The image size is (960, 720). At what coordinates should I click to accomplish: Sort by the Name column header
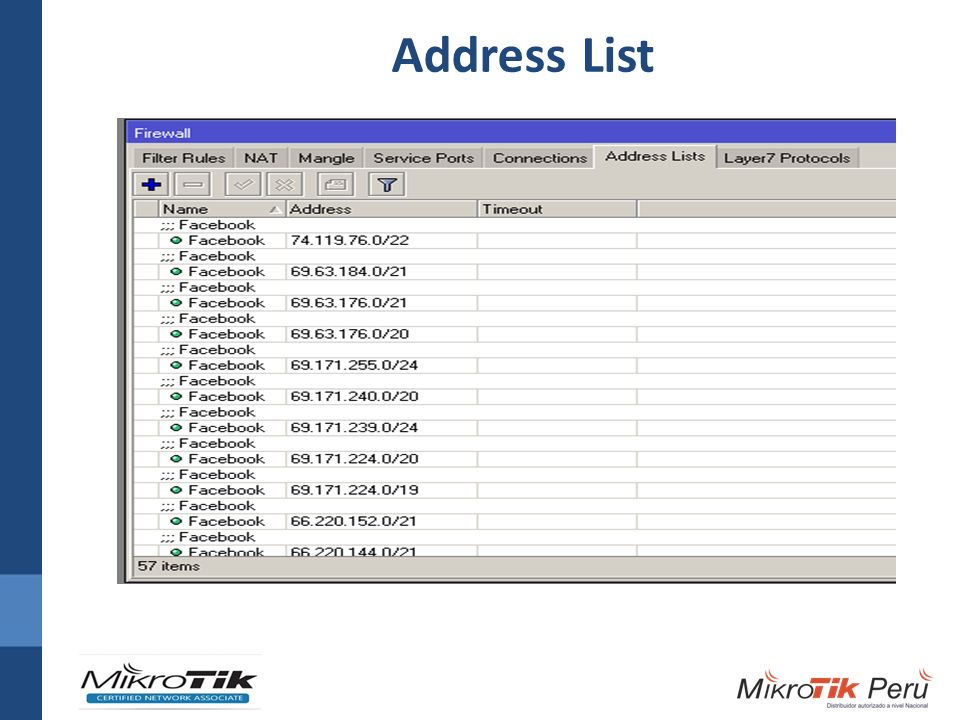[222, 209]
